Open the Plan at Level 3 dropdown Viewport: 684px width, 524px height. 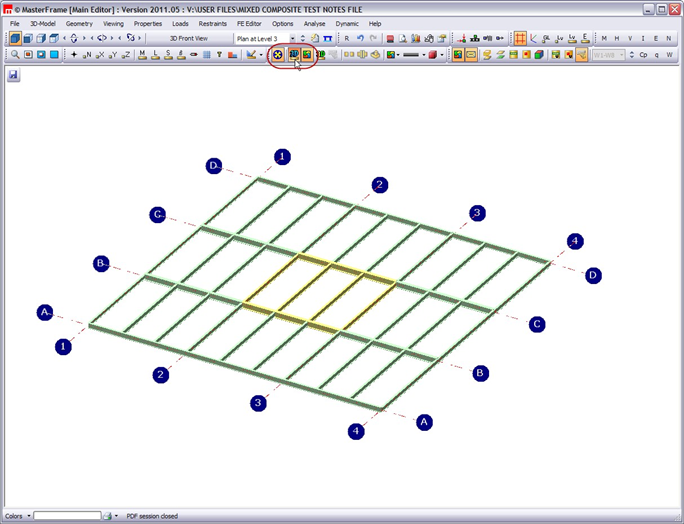coord(291,38)
